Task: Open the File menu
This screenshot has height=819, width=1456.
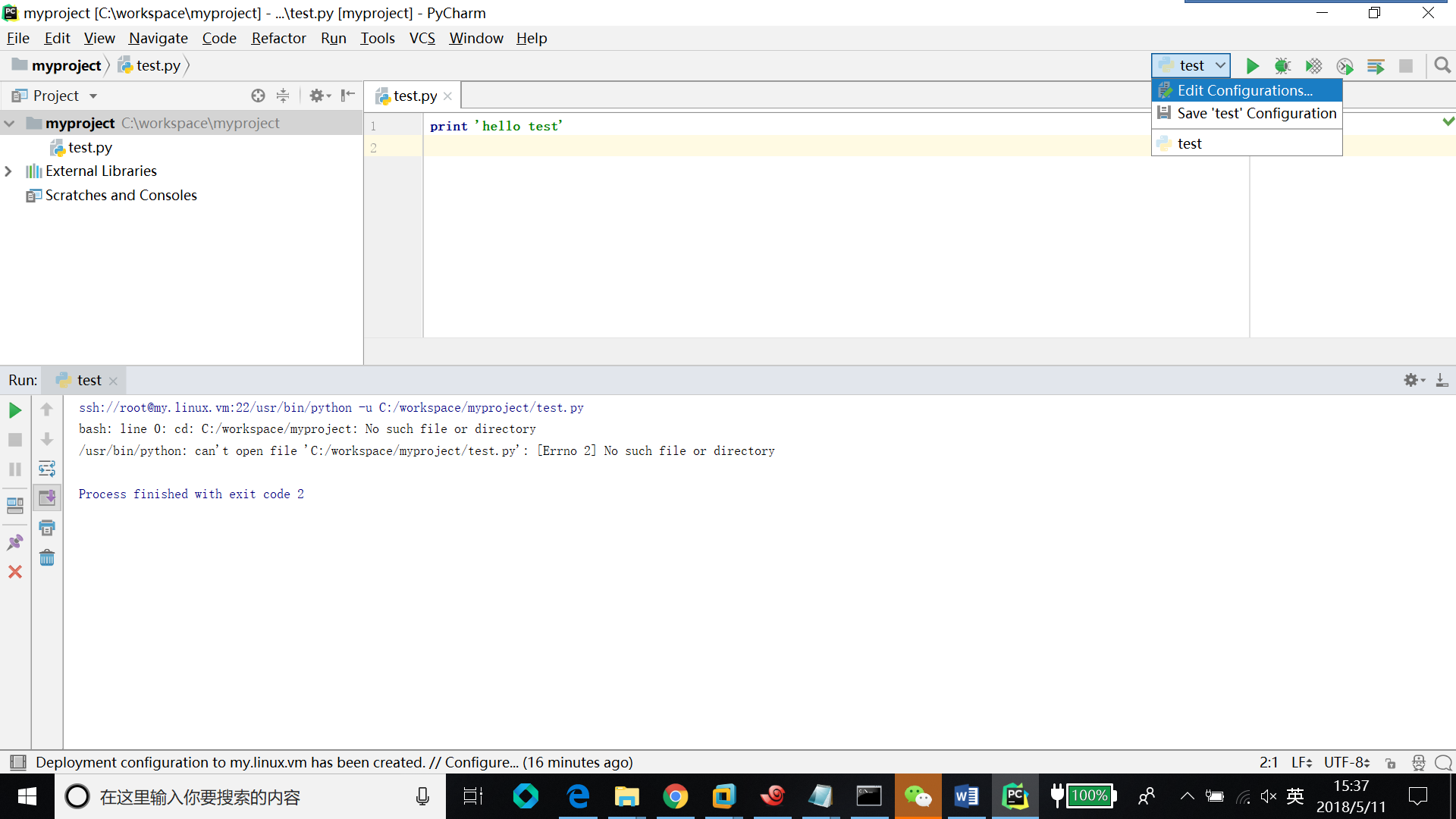Action: click(17, 38)
